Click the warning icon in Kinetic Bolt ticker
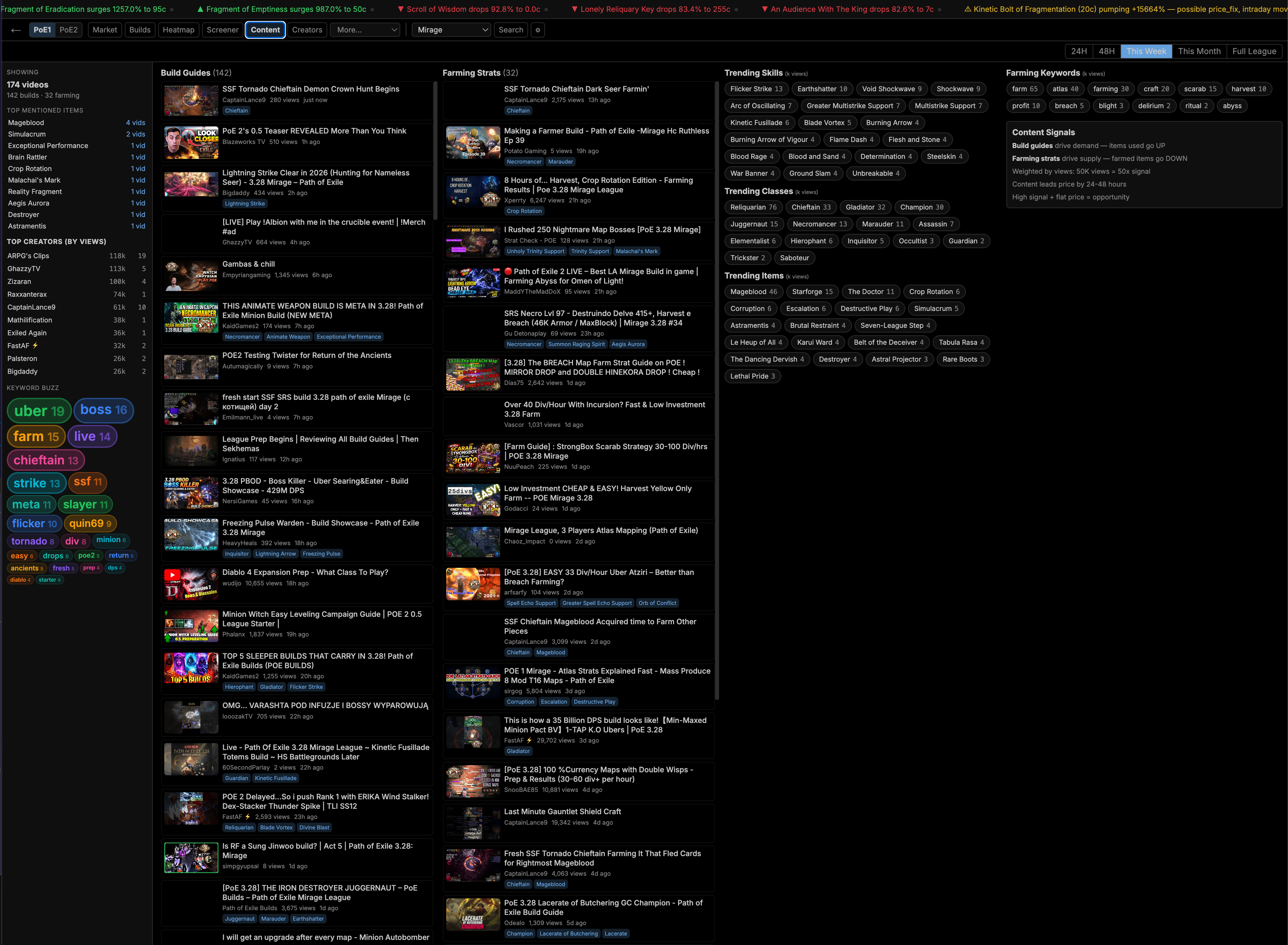Image resolution: width=1288 pixels, height=945 pixels. [x=968, y=10]
